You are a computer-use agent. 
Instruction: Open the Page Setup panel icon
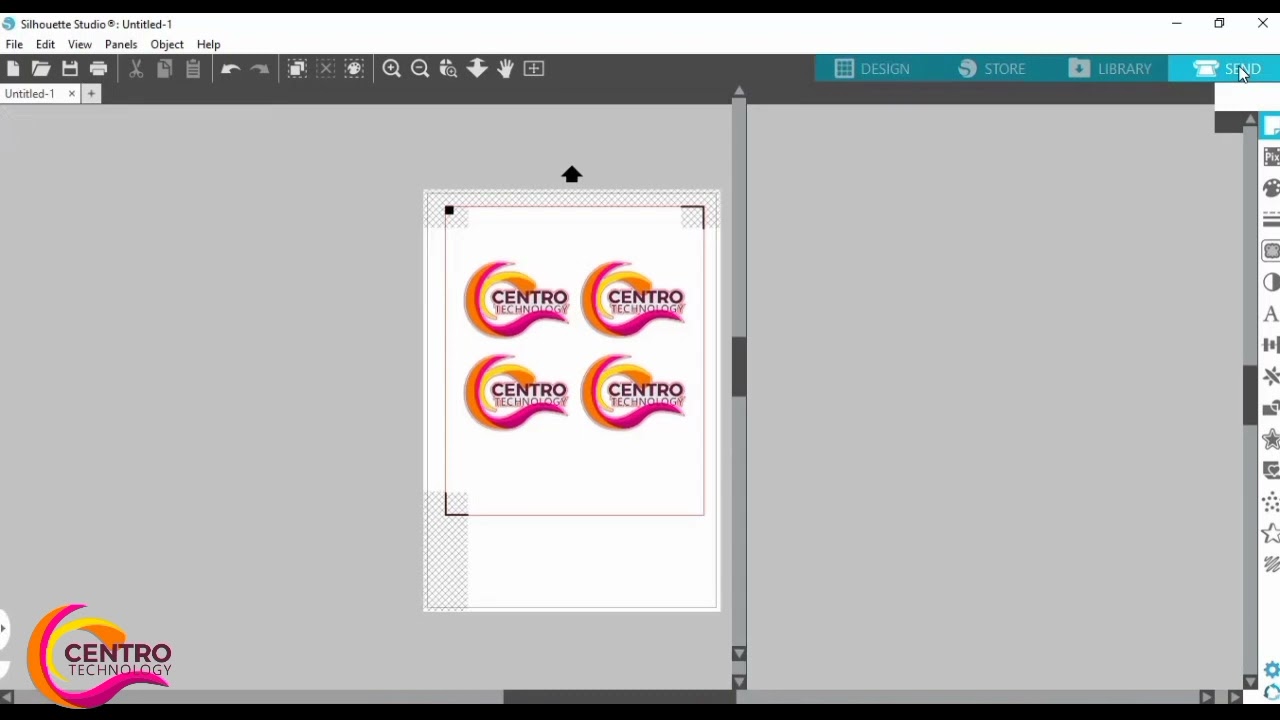[1271, 127]
